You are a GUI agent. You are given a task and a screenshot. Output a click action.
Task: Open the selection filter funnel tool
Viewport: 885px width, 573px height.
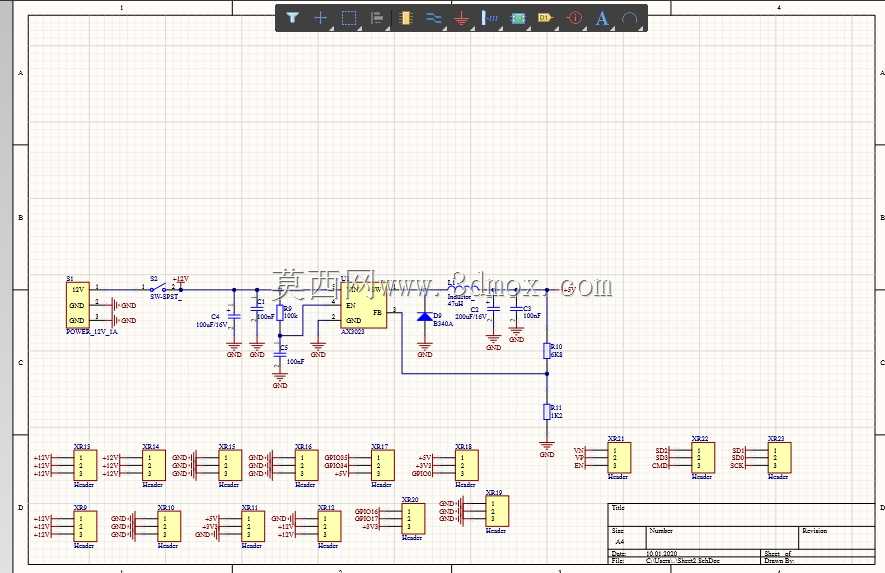click(x=292, y=18)
